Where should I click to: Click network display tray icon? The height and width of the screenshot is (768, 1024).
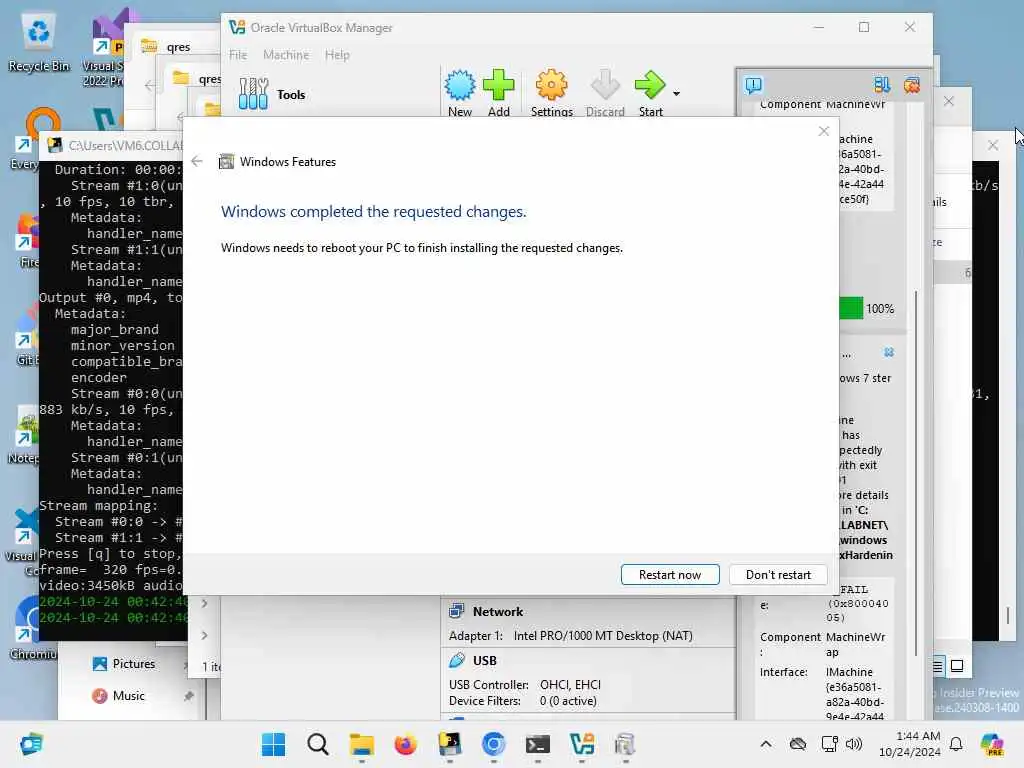829,744
